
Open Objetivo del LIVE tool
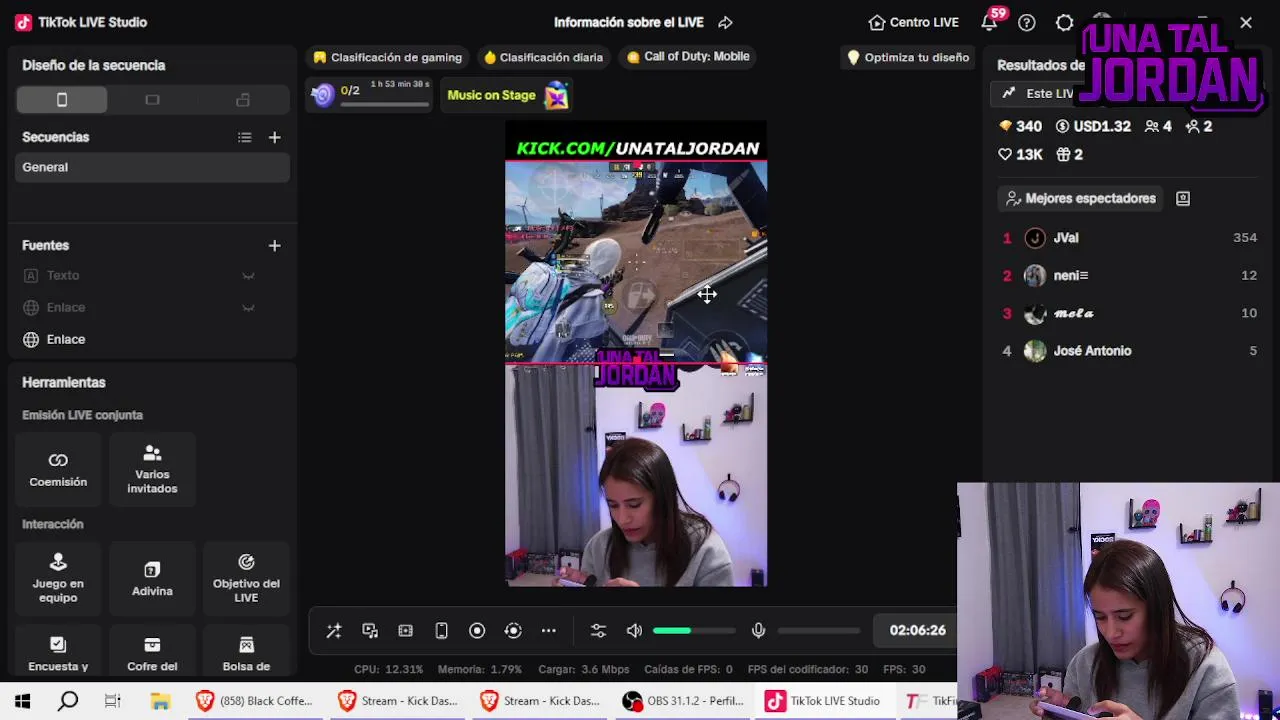click(x=246, y=578)
